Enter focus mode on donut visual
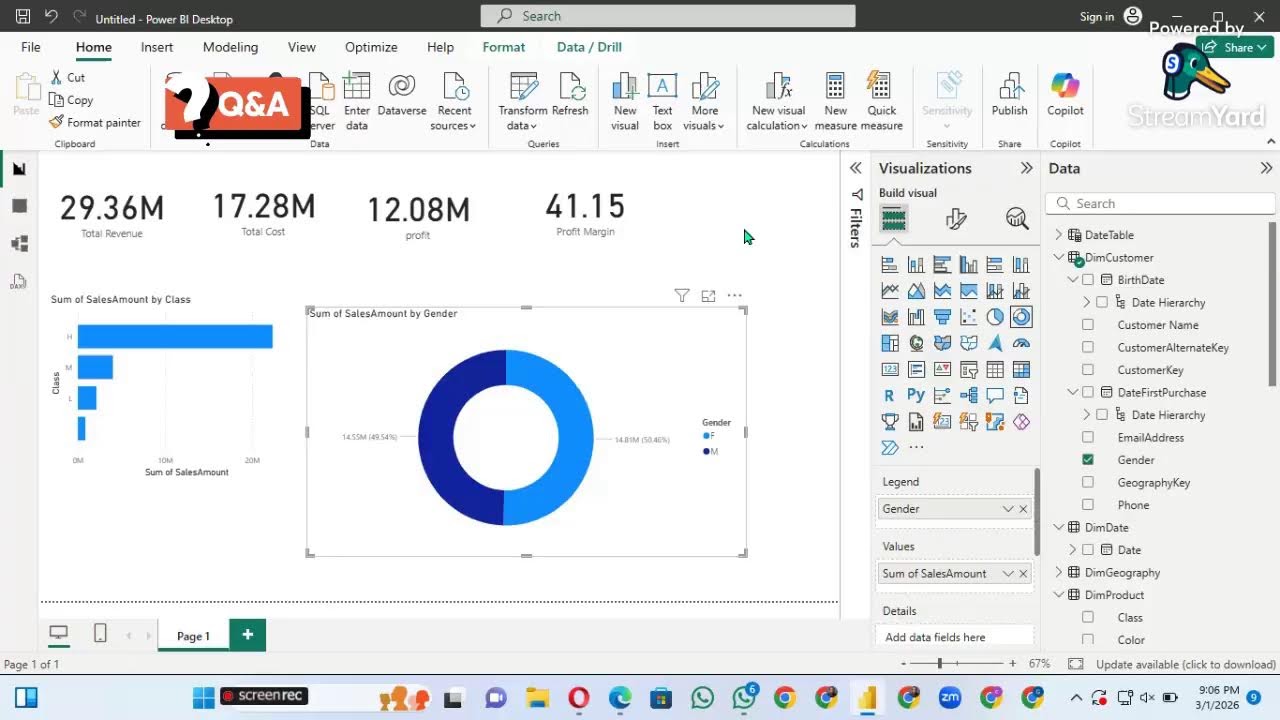The height and width of the screenshot is (720, 1280). pos(708,295)
